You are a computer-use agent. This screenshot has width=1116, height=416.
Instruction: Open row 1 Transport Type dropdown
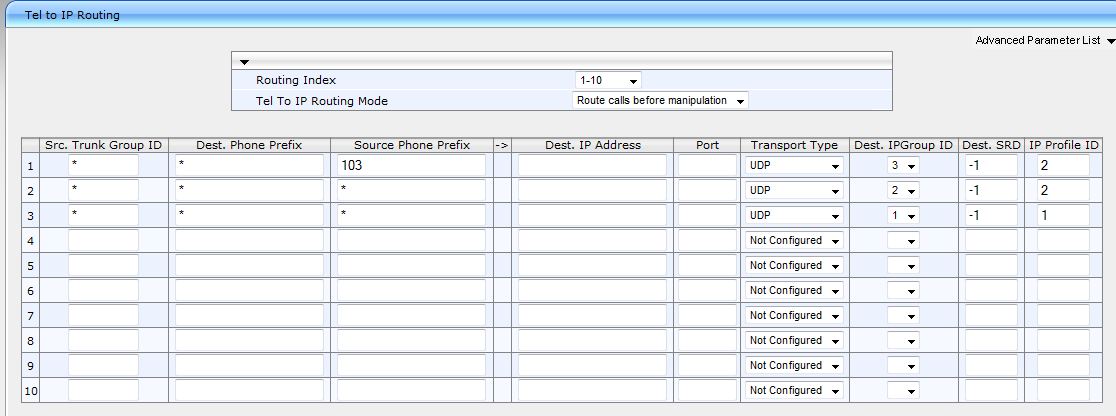[x=794, y=165]
